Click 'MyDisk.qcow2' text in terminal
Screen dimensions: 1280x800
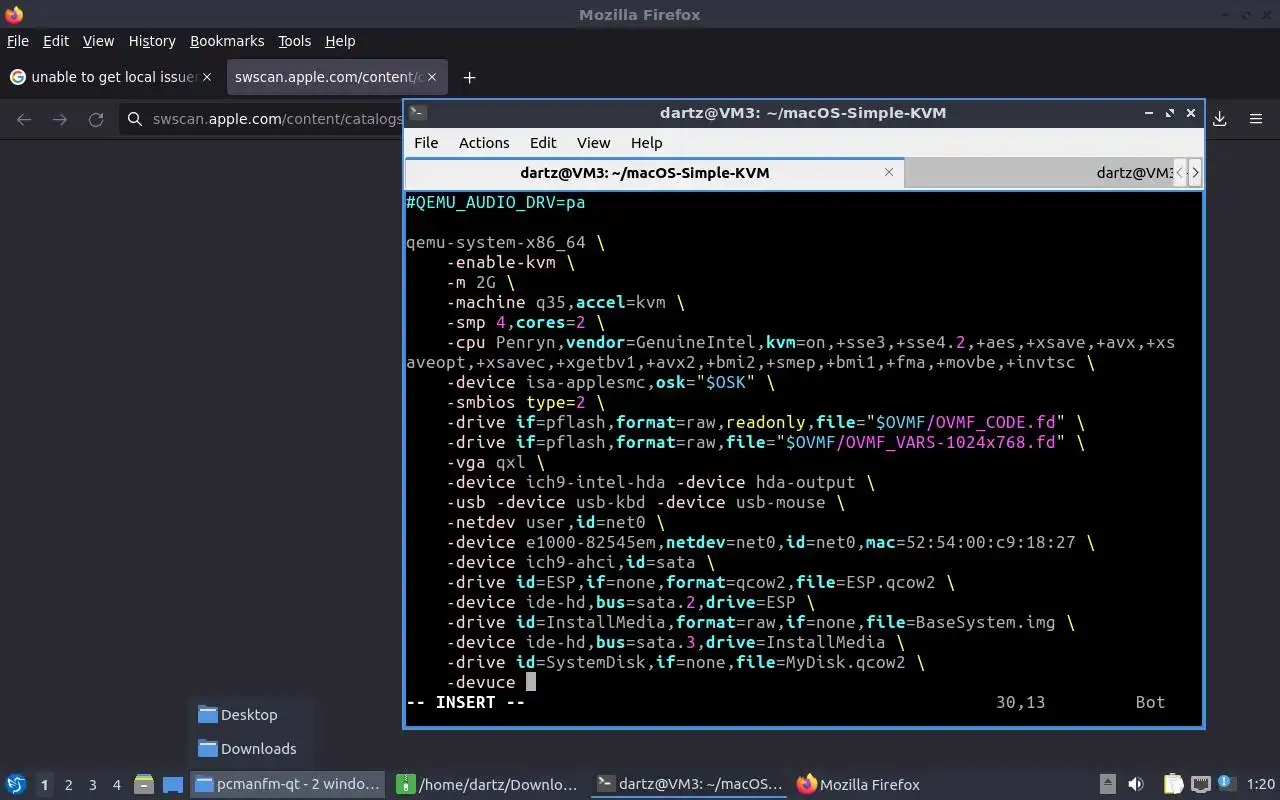point(845,662)
